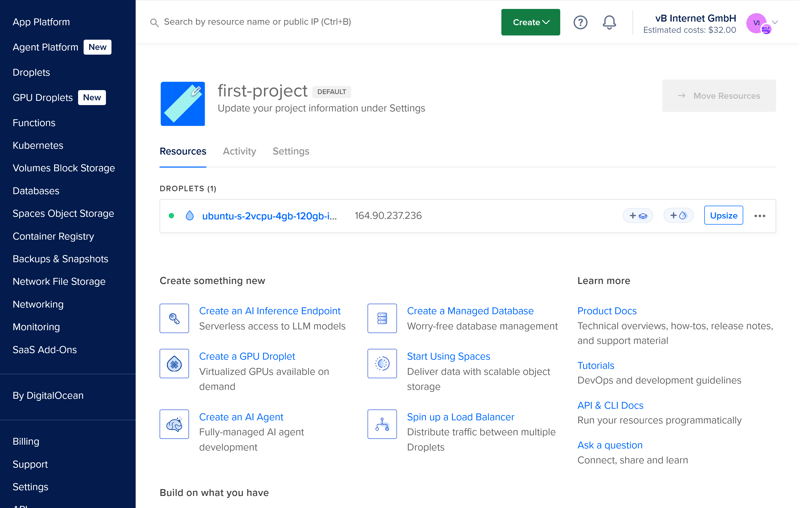
Task: Open the Product Docs link
Action: click(x=607, y=311)
